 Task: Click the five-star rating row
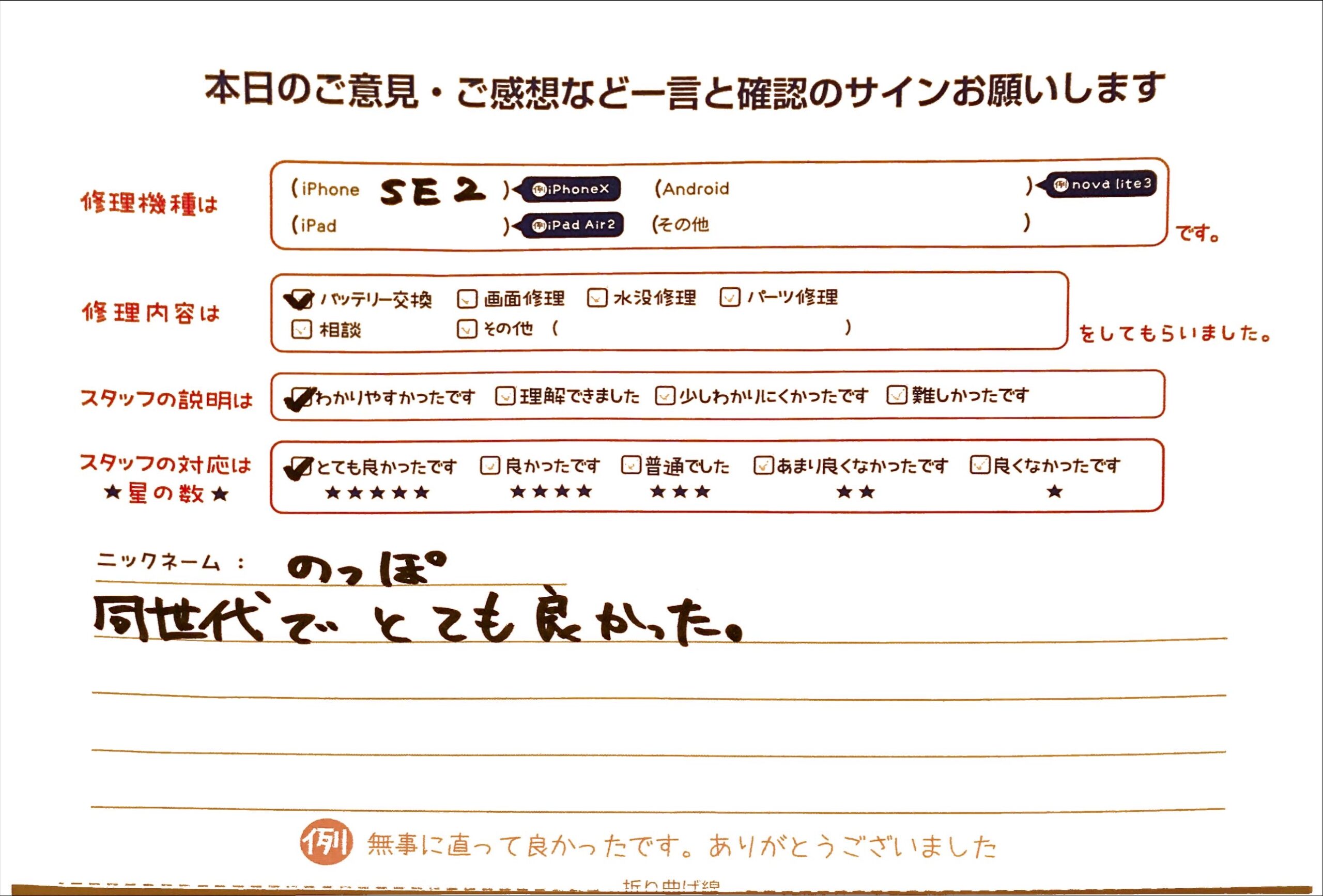(x=377, y=492)
